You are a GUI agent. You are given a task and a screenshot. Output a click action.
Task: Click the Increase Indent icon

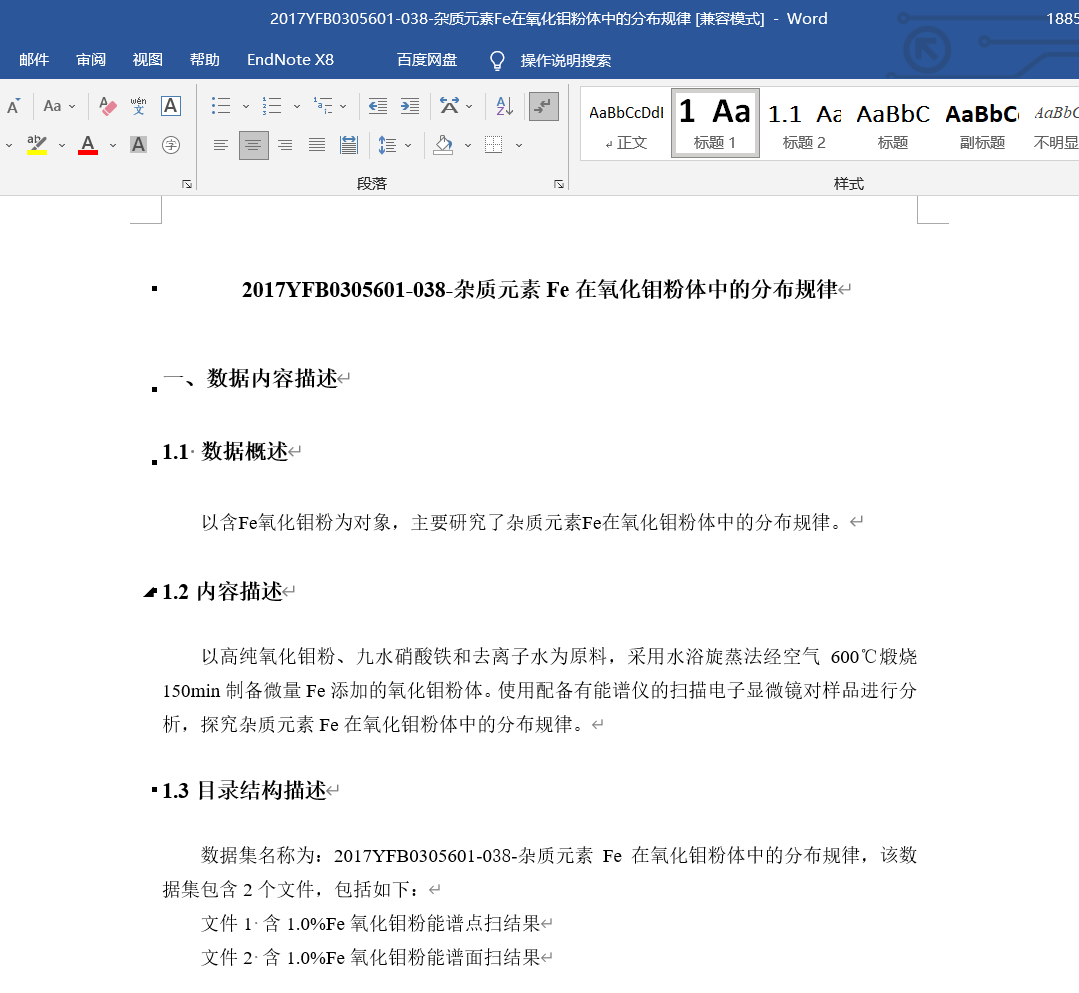(x=409, y=106)
